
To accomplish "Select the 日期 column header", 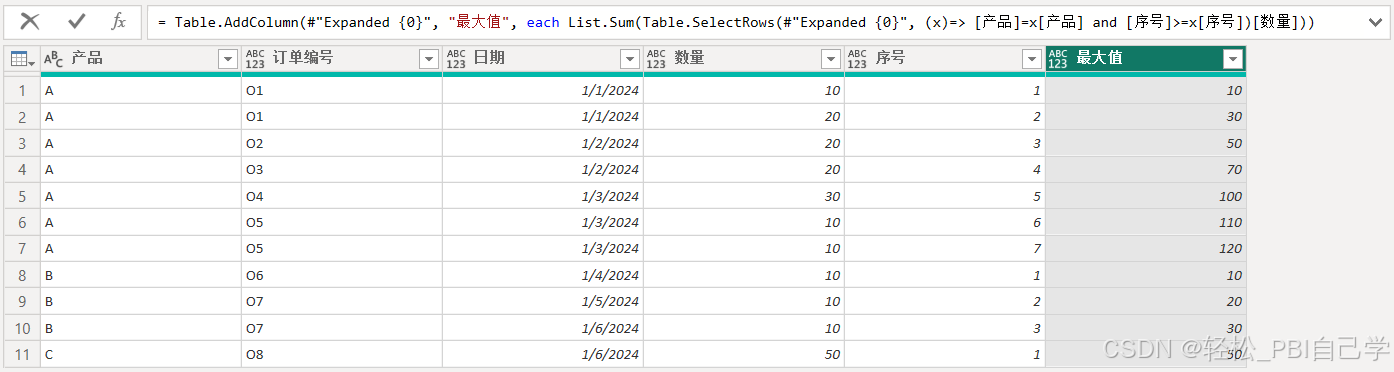I will pyautogui.click(x=543, y=60).
